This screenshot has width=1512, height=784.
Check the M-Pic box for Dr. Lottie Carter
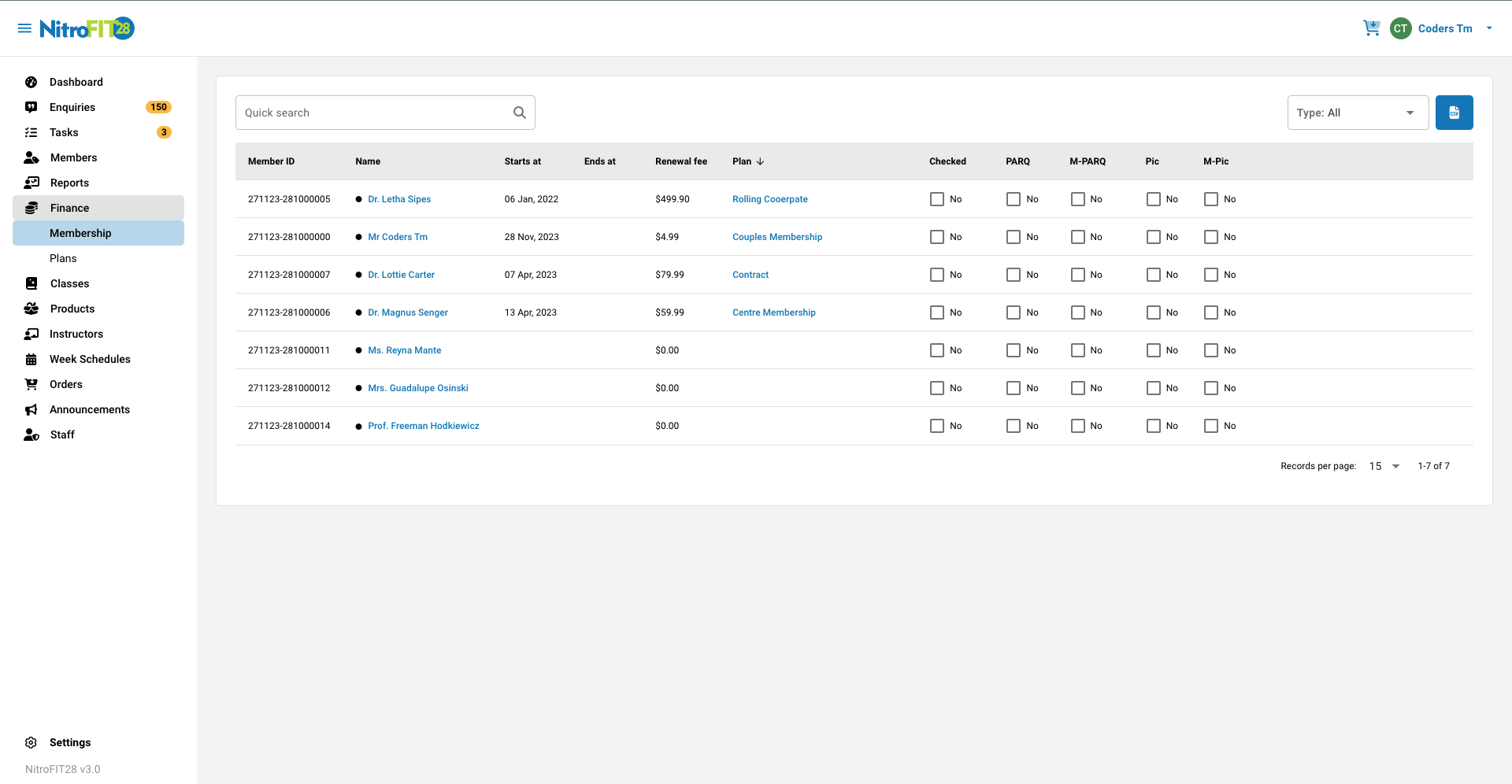[1210, 275]
